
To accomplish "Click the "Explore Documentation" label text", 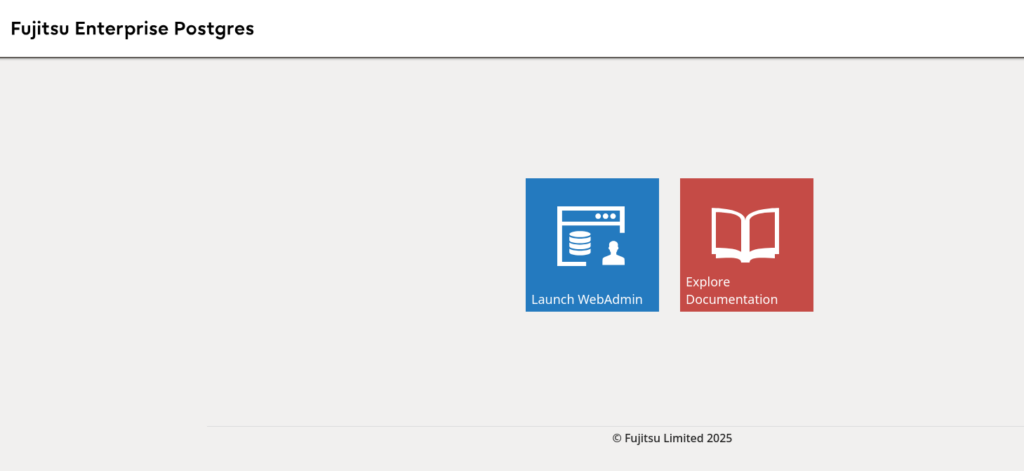I will (x=731, y=291).
